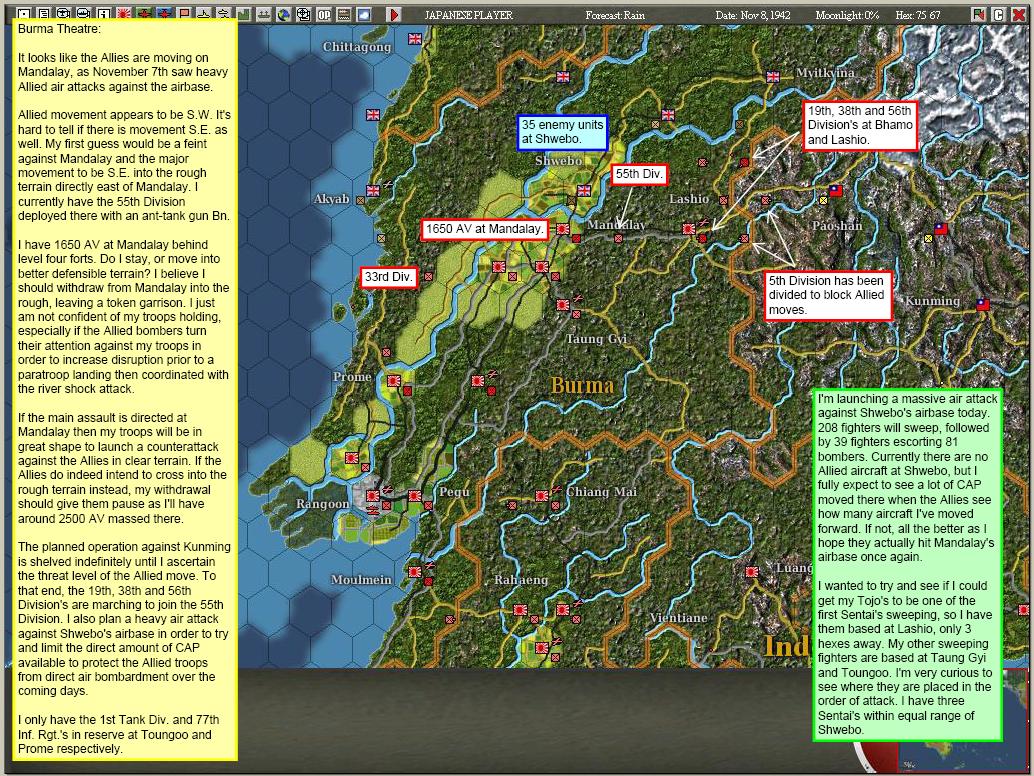Open the Rising Sun flag toolbar icon
1034x776 pixels.
[x=123, y=14]
